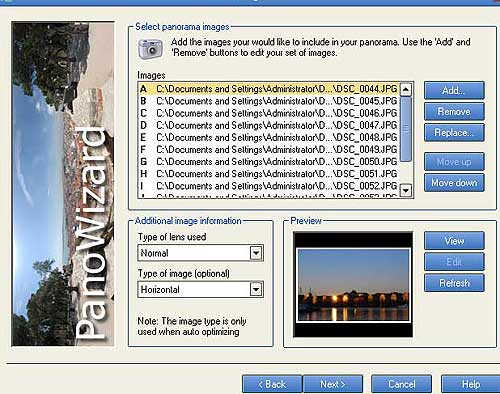Select image row A DSC_0044.JPG
The height and width of the screenshot is (394, 500).
(268, 89)
